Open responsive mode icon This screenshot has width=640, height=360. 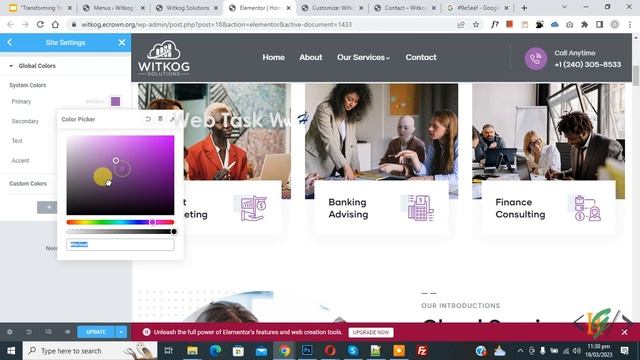(x=49, y=332)
